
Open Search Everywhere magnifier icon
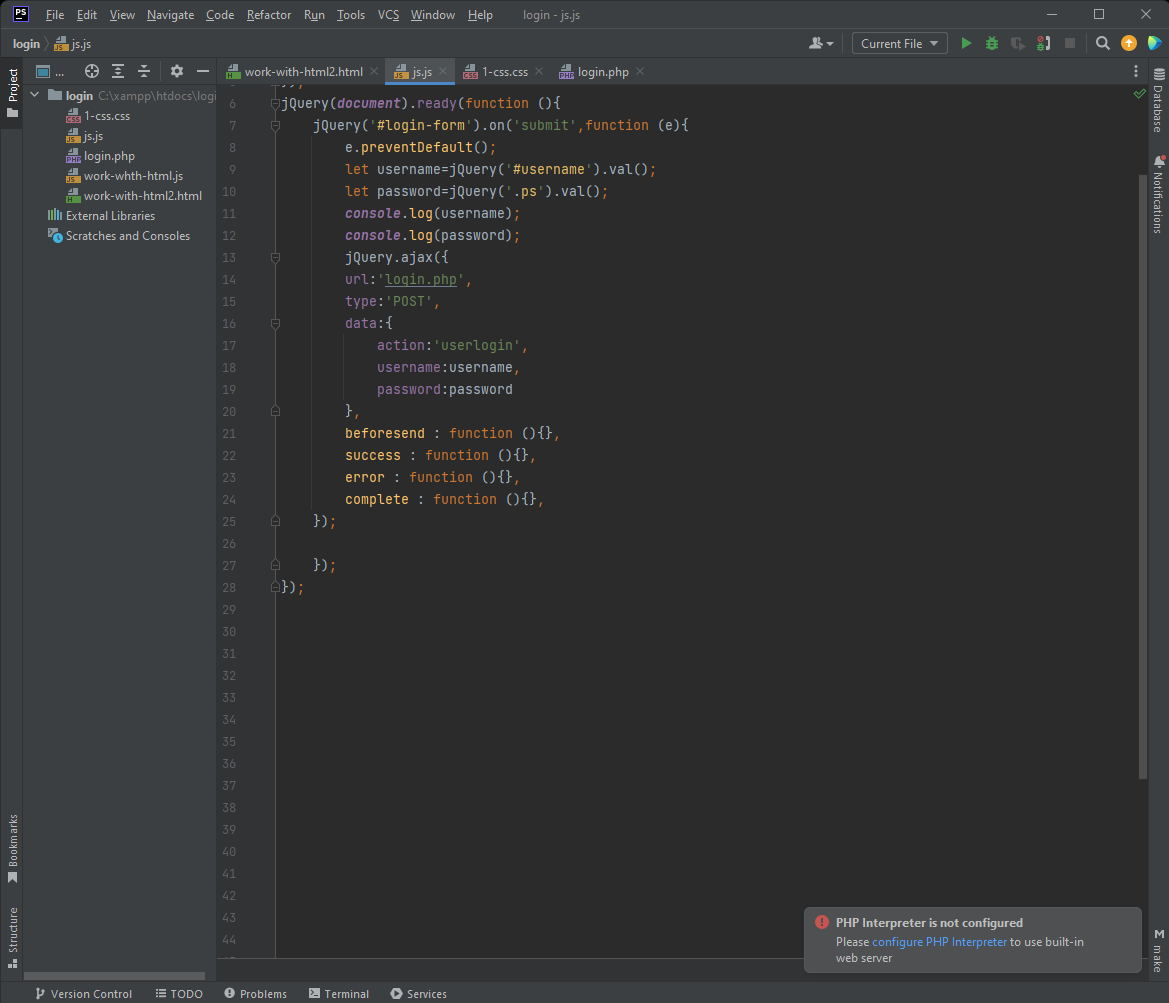pos(1103,43)
